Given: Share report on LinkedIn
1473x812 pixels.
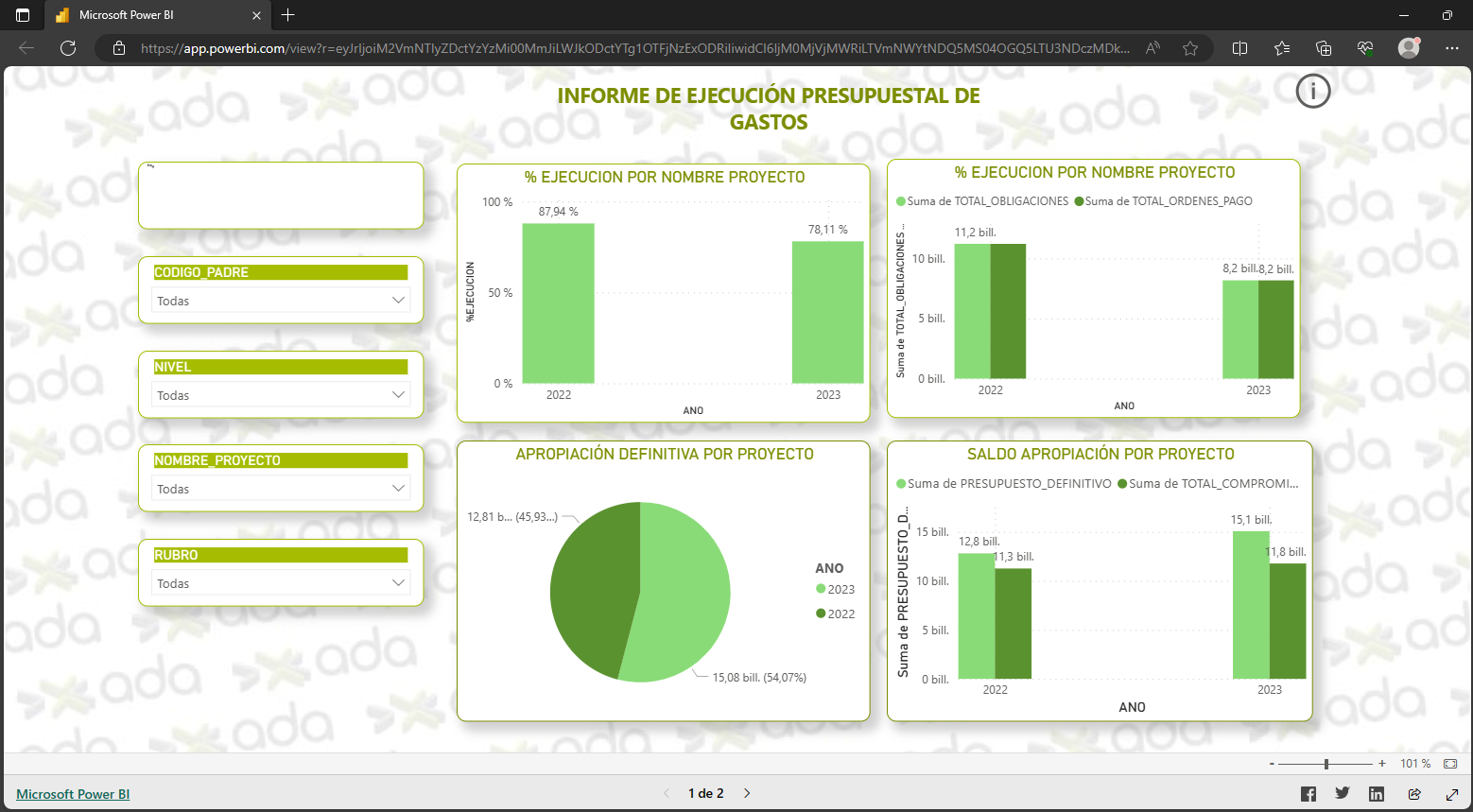Looking at the screenshot, I should tap(1377, 794).
